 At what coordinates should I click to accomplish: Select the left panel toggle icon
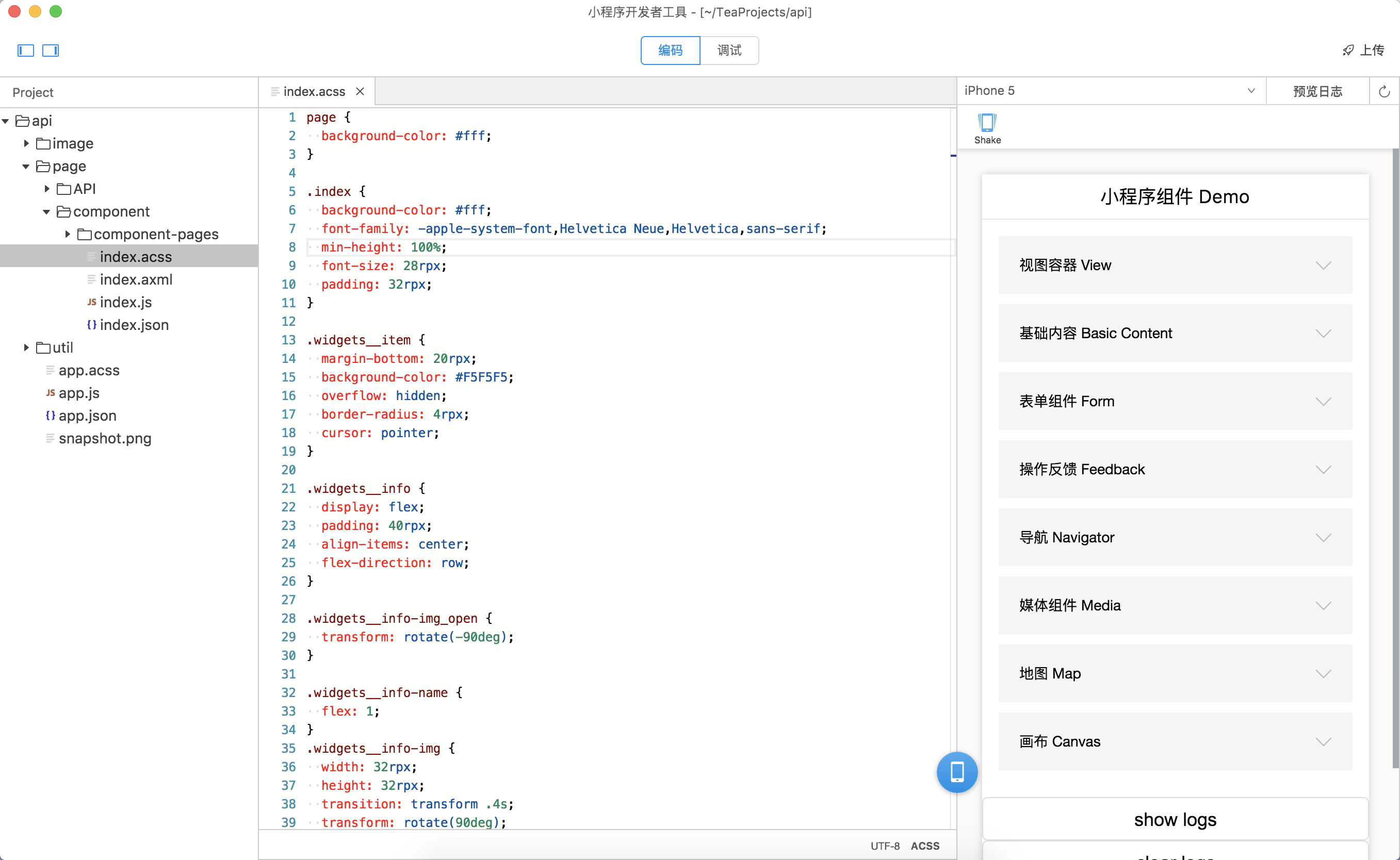point(25,50)
